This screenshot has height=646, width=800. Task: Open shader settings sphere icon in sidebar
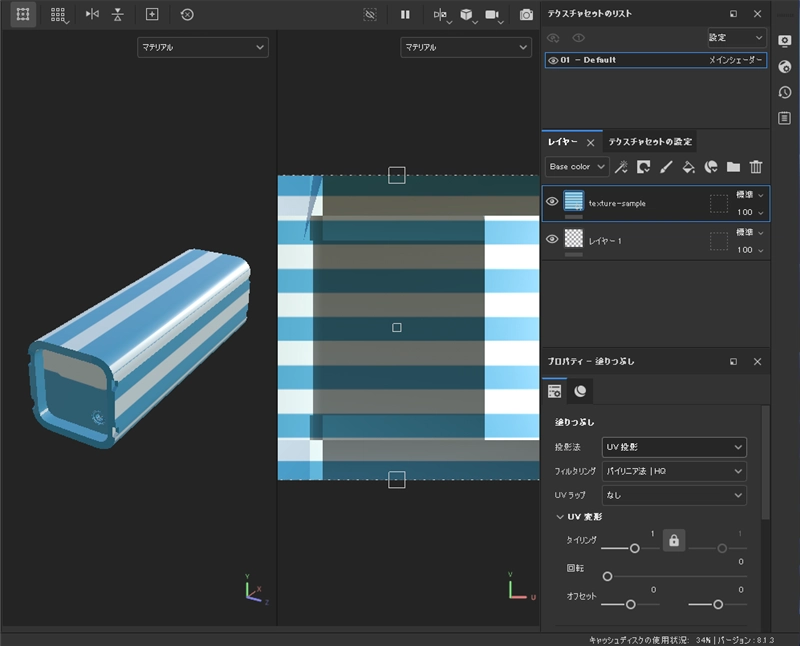[x=785, y=66]
